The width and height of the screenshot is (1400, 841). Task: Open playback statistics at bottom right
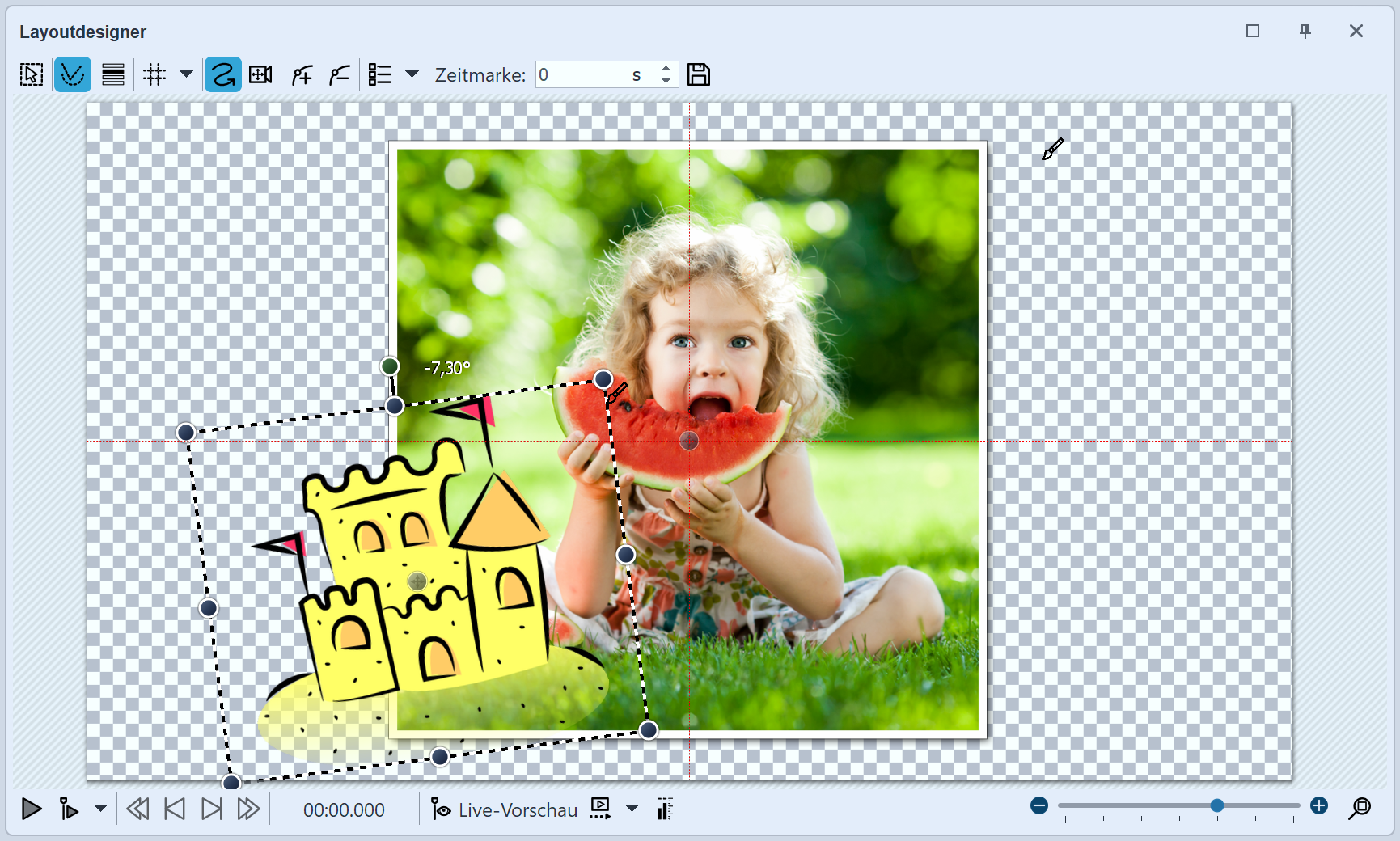(x=664, y=809)
